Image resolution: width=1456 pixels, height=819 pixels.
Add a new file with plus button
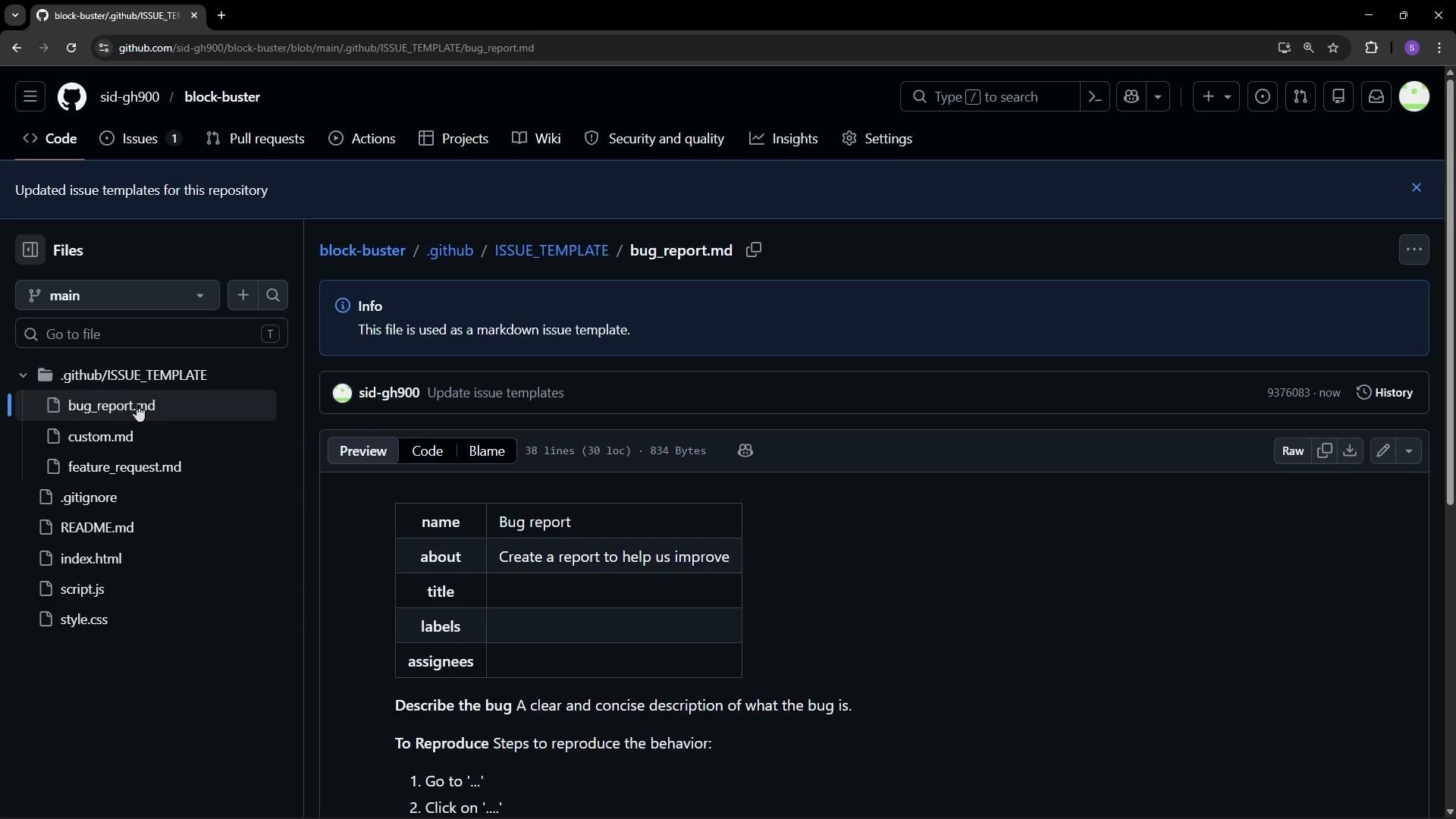pos(243,296)
